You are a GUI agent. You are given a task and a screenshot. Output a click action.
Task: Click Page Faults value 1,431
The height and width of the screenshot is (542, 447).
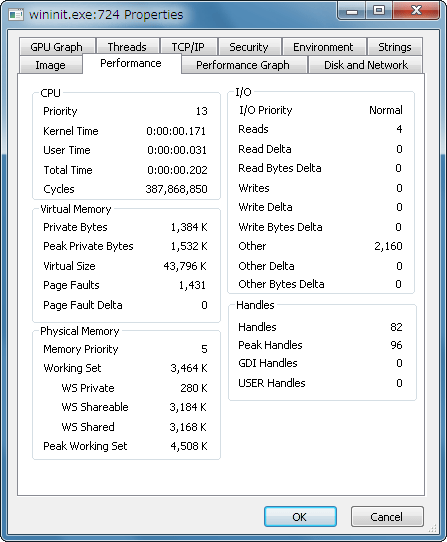tap(192, 285)
